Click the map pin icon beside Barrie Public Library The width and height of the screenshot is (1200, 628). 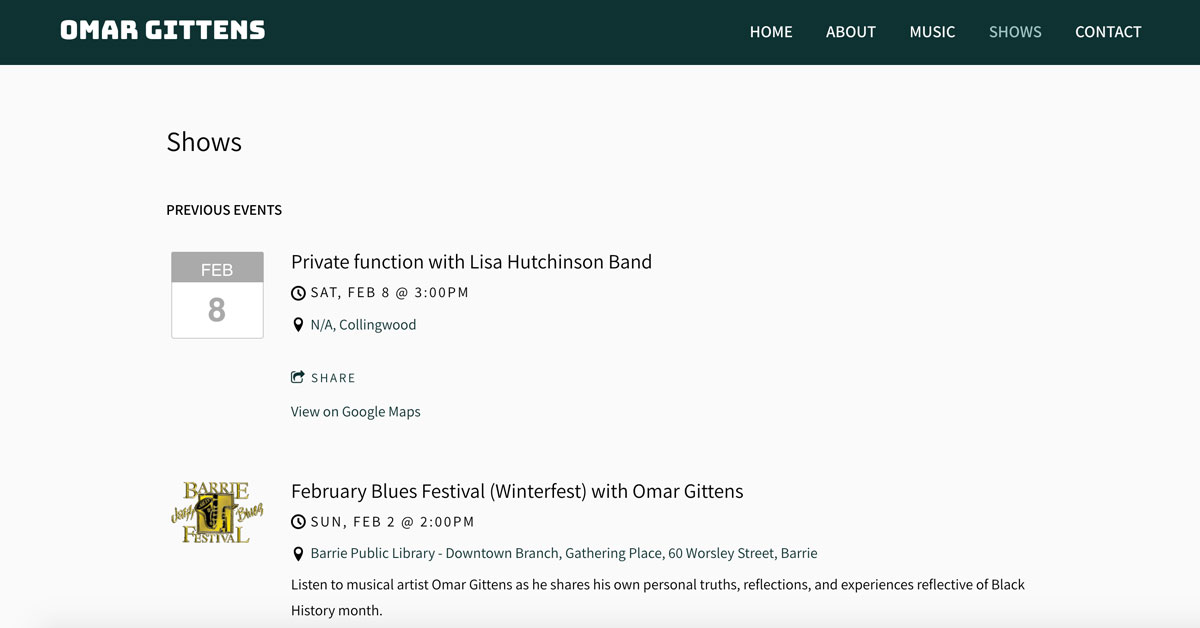tap(298, 554)
